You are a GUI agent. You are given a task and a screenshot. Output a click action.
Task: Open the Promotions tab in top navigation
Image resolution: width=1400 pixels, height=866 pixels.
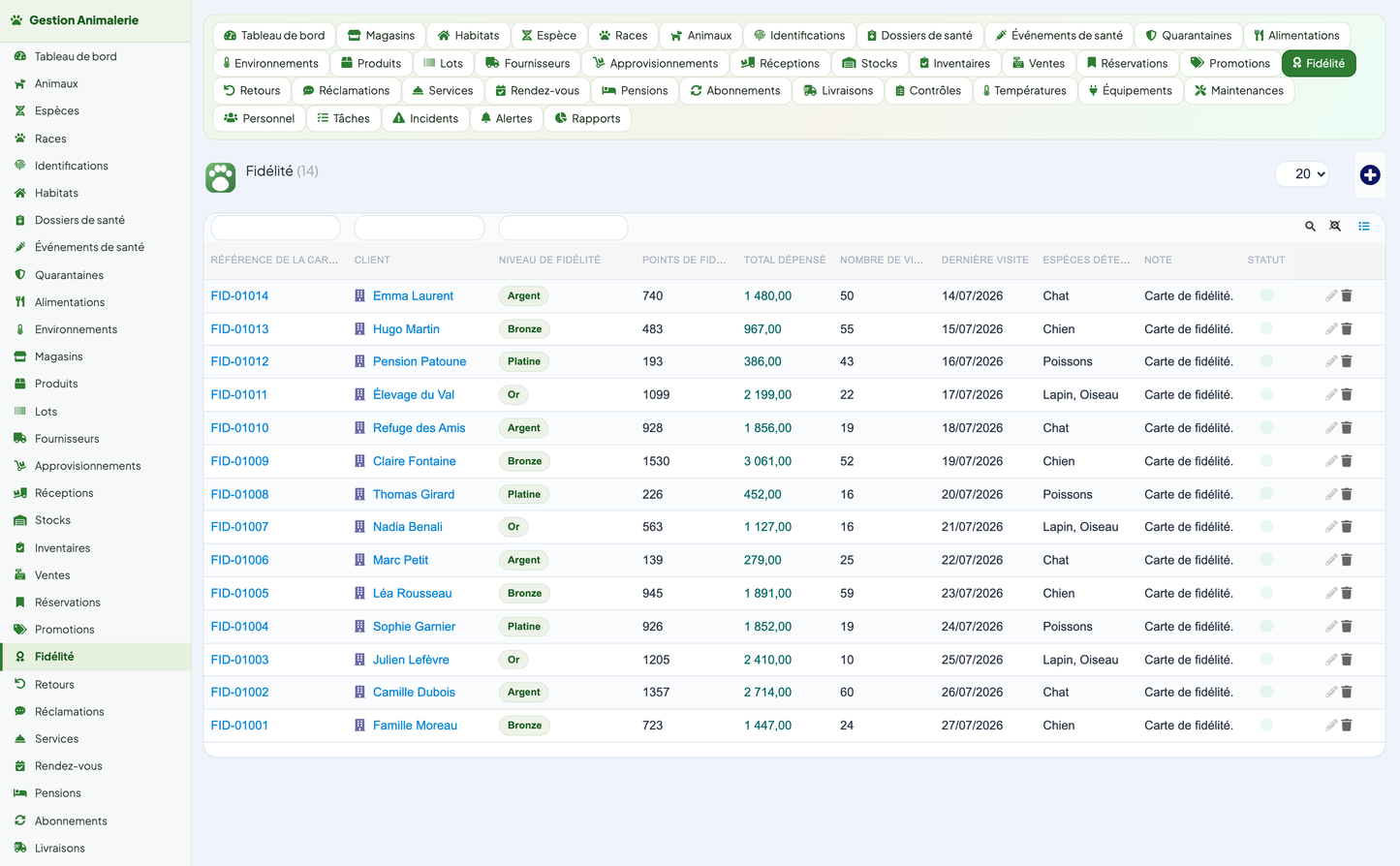point(1229,63)
